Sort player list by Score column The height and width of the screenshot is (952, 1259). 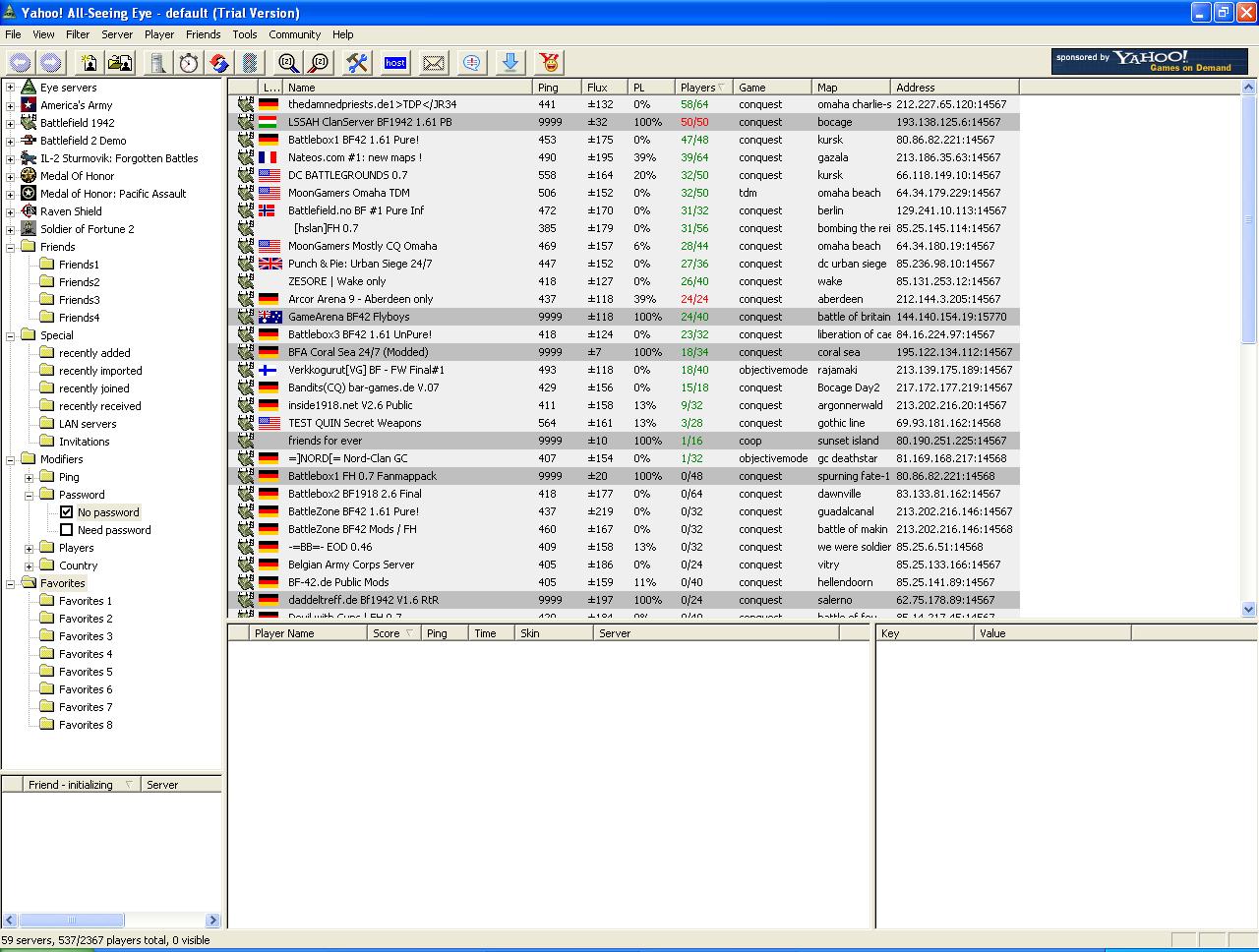click(x=393, y=633)
